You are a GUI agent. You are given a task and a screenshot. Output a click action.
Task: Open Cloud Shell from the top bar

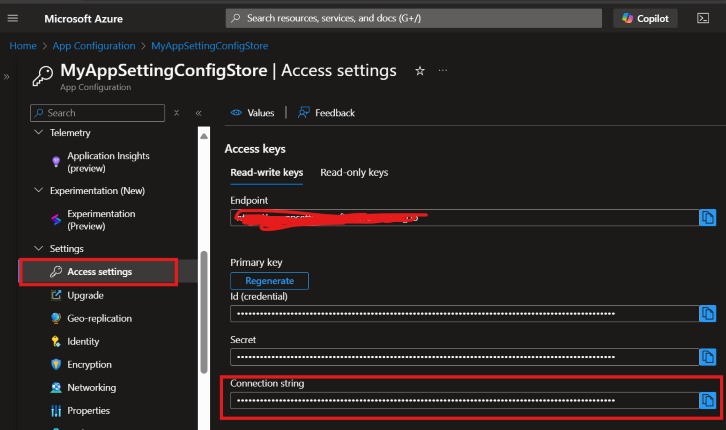702,19
